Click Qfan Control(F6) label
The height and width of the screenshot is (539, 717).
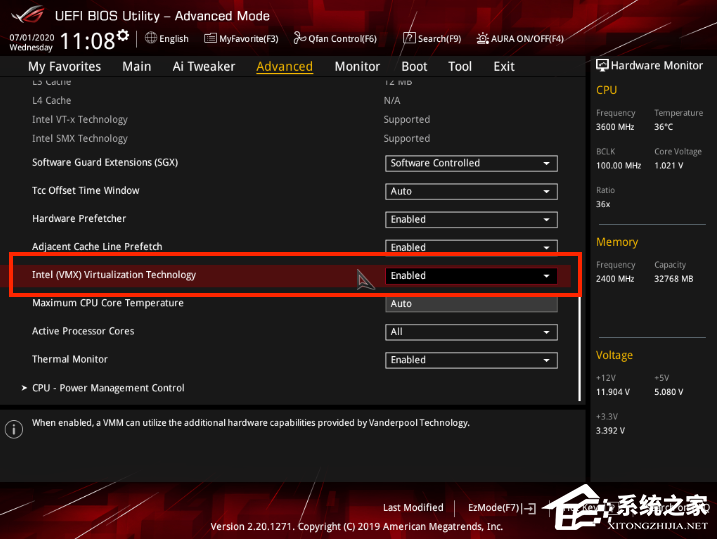tap(342, 39)
